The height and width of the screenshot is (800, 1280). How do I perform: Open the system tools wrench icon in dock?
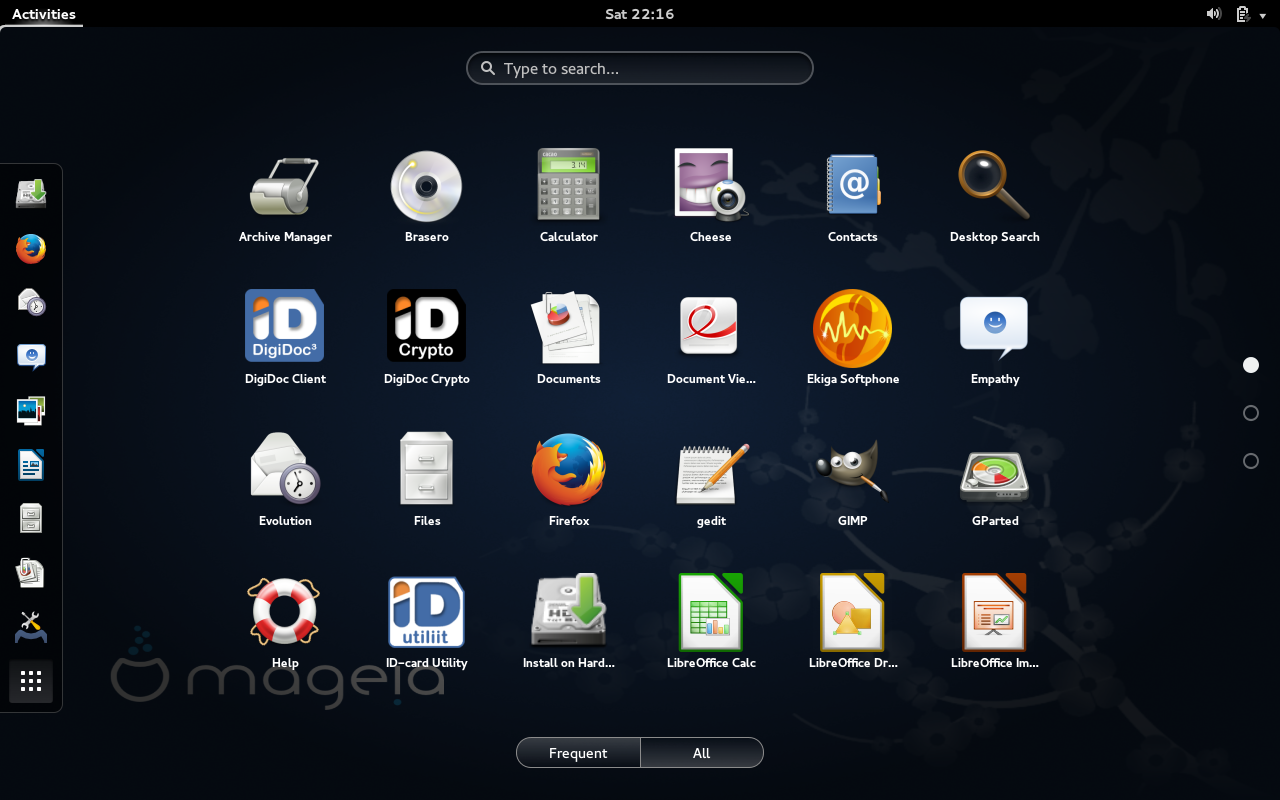(x=31, y=627)
